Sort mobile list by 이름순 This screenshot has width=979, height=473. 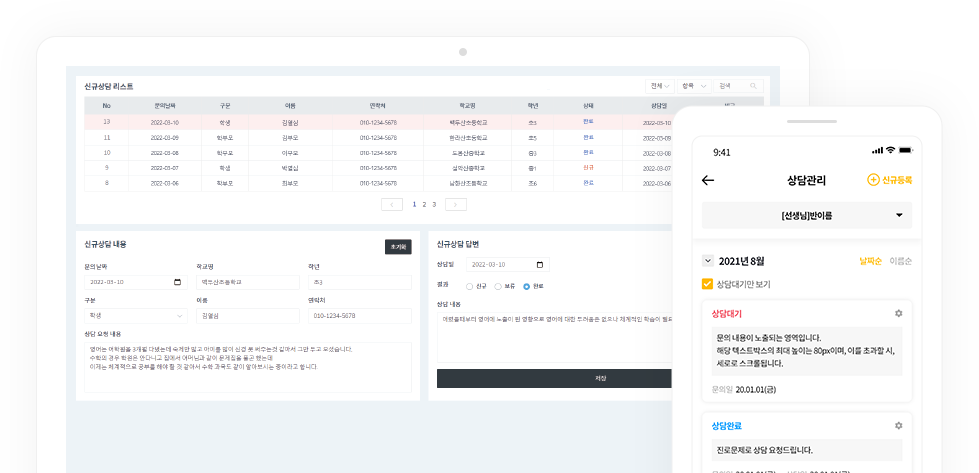[x=900, y=261]
